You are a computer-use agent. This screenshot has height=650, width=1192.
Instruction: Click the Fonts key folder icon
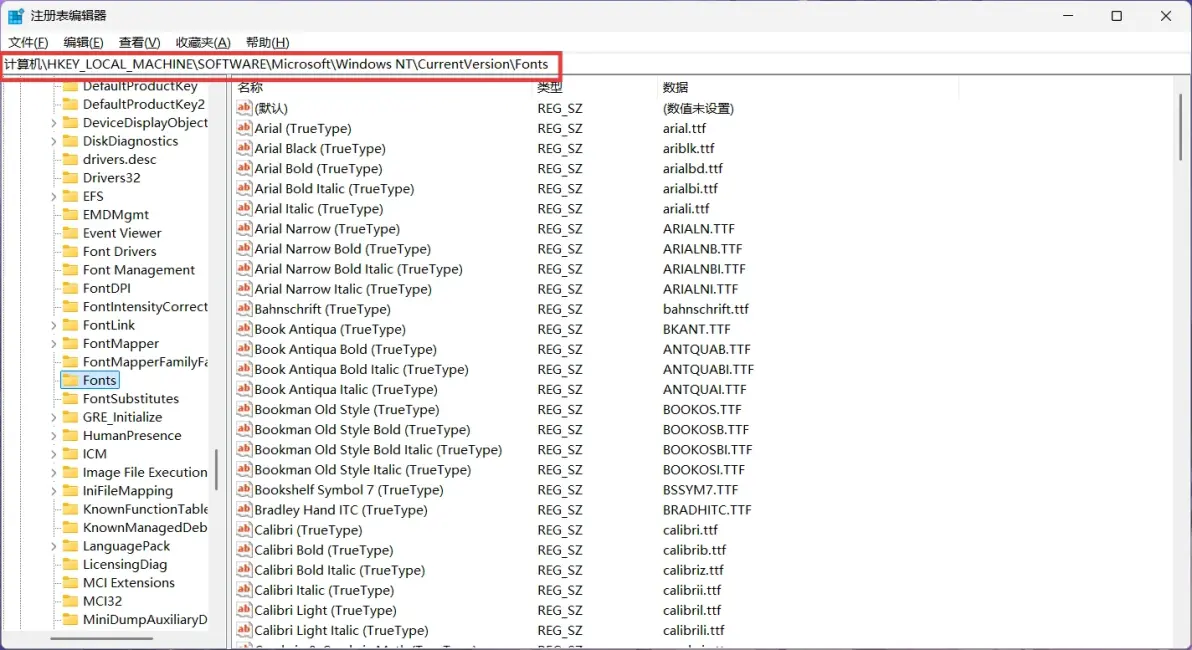point(71,380)
